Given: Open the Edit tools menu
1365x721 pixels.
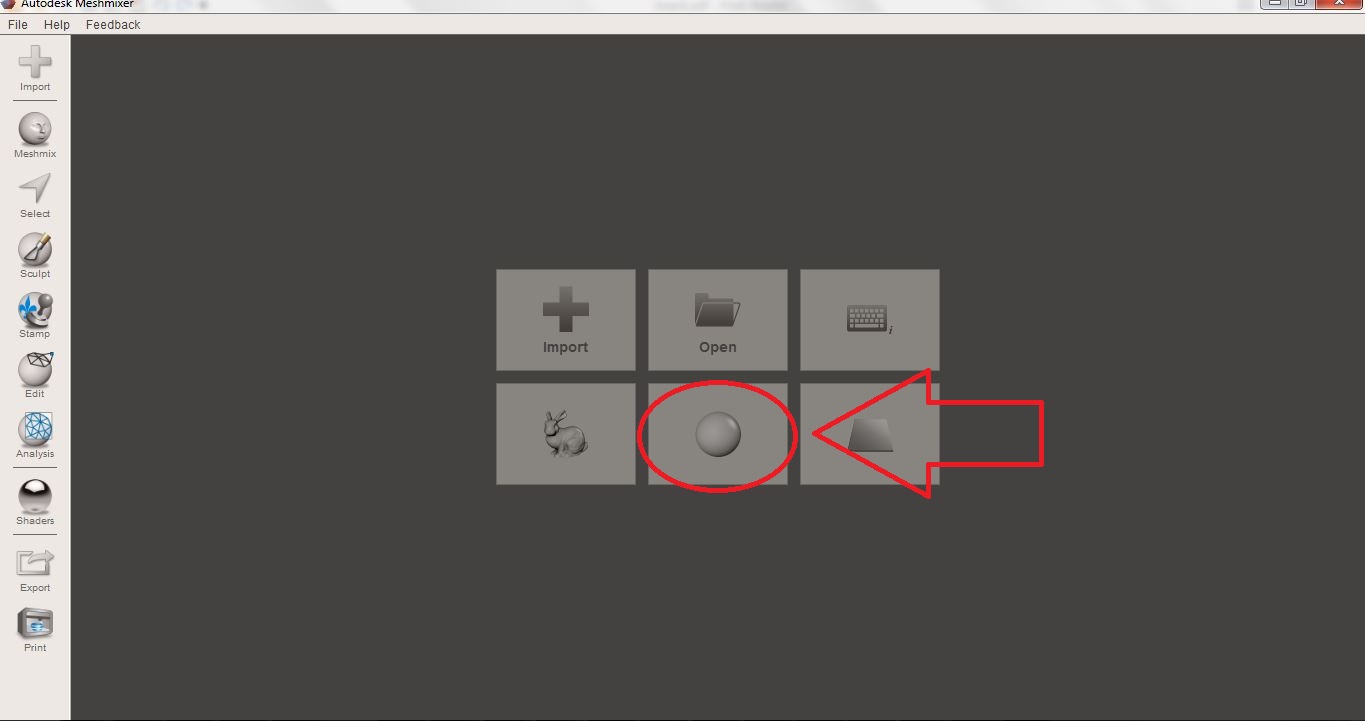Looking at the screenshot, I should [x=35, y=376].
